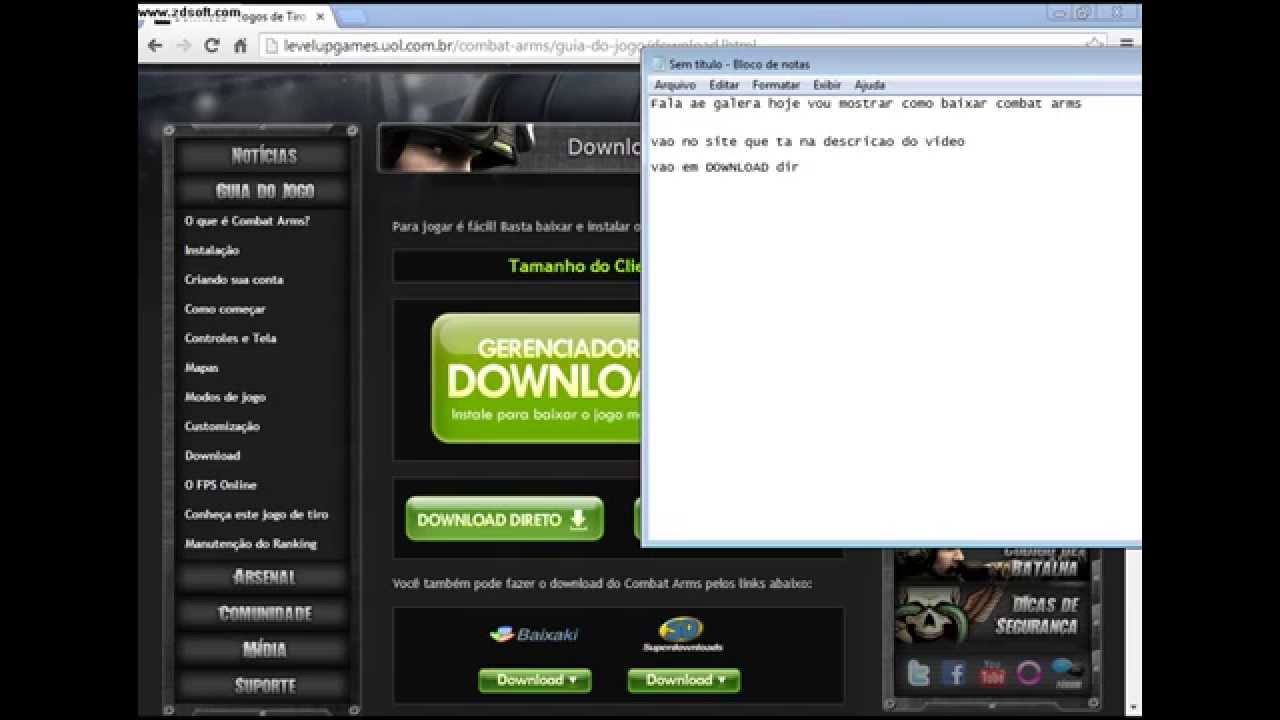Open the Twitter icon in the sidebar
Image resolution: width=1280 pixels, height=720 pixels.
918,673
